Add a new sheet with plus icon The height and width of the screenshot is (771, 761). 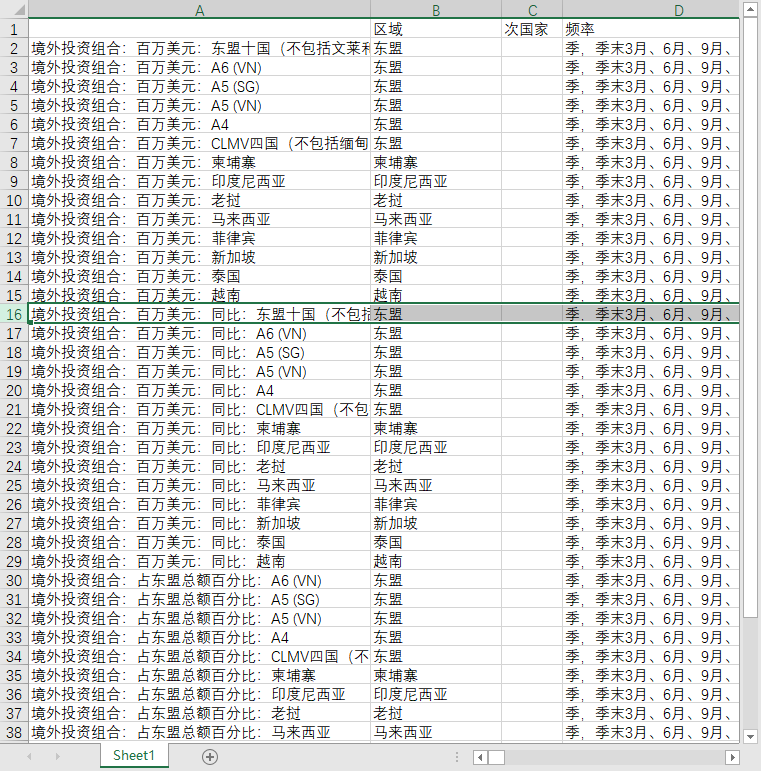click(x=210, y=757)
